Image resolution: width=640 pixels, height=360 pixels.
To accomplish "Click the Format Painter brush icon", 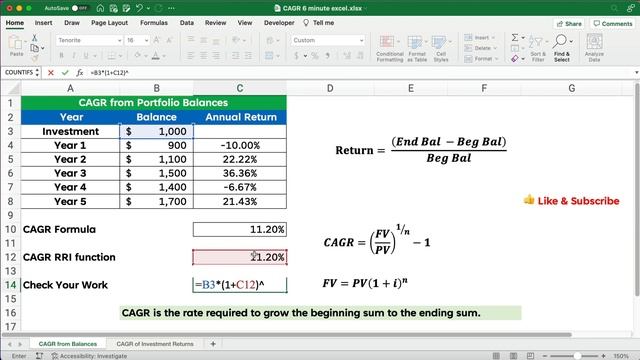I will (35, 58).
